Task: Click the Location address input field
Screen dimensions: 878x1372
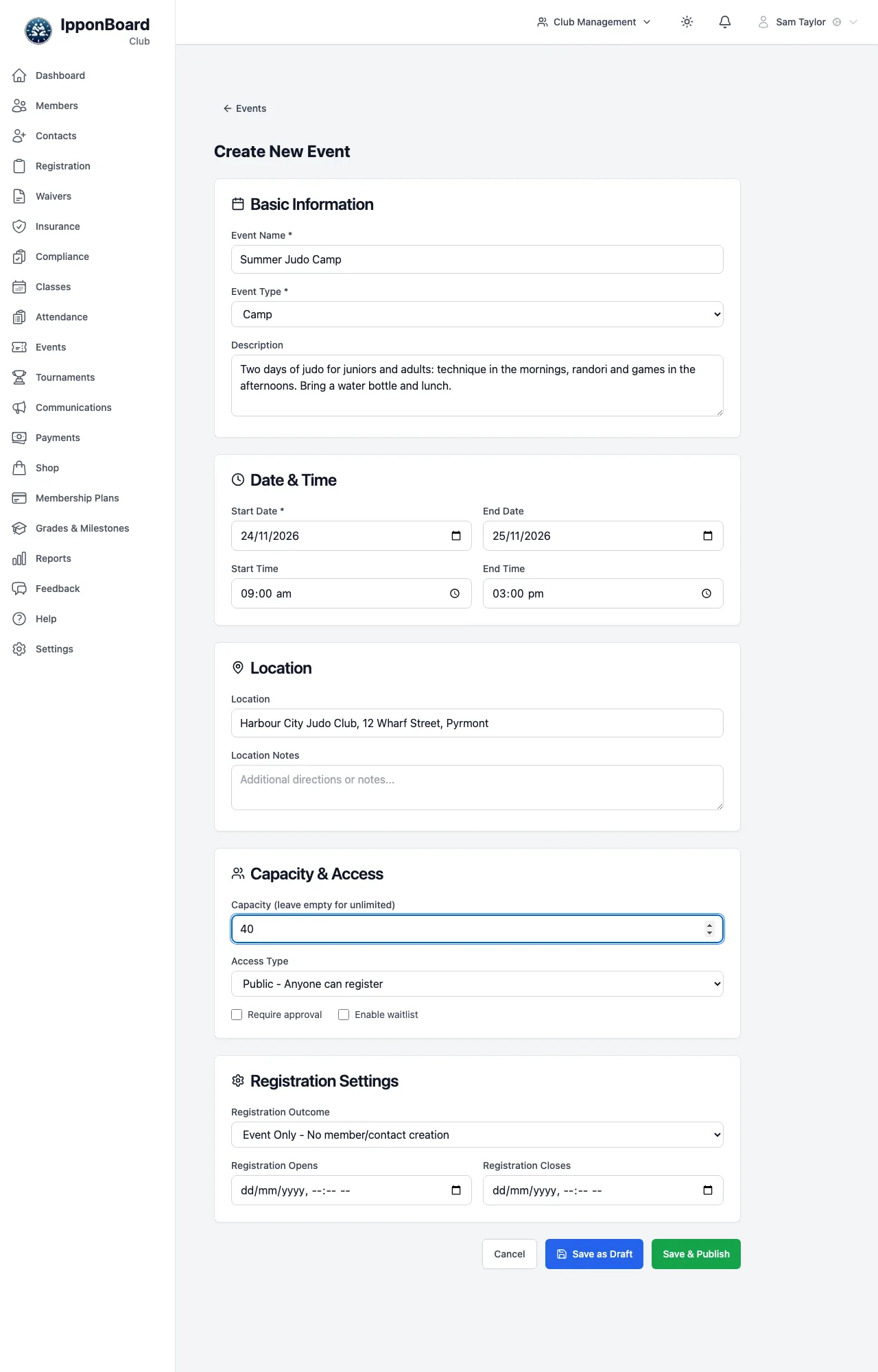Action: click(477, 723)
